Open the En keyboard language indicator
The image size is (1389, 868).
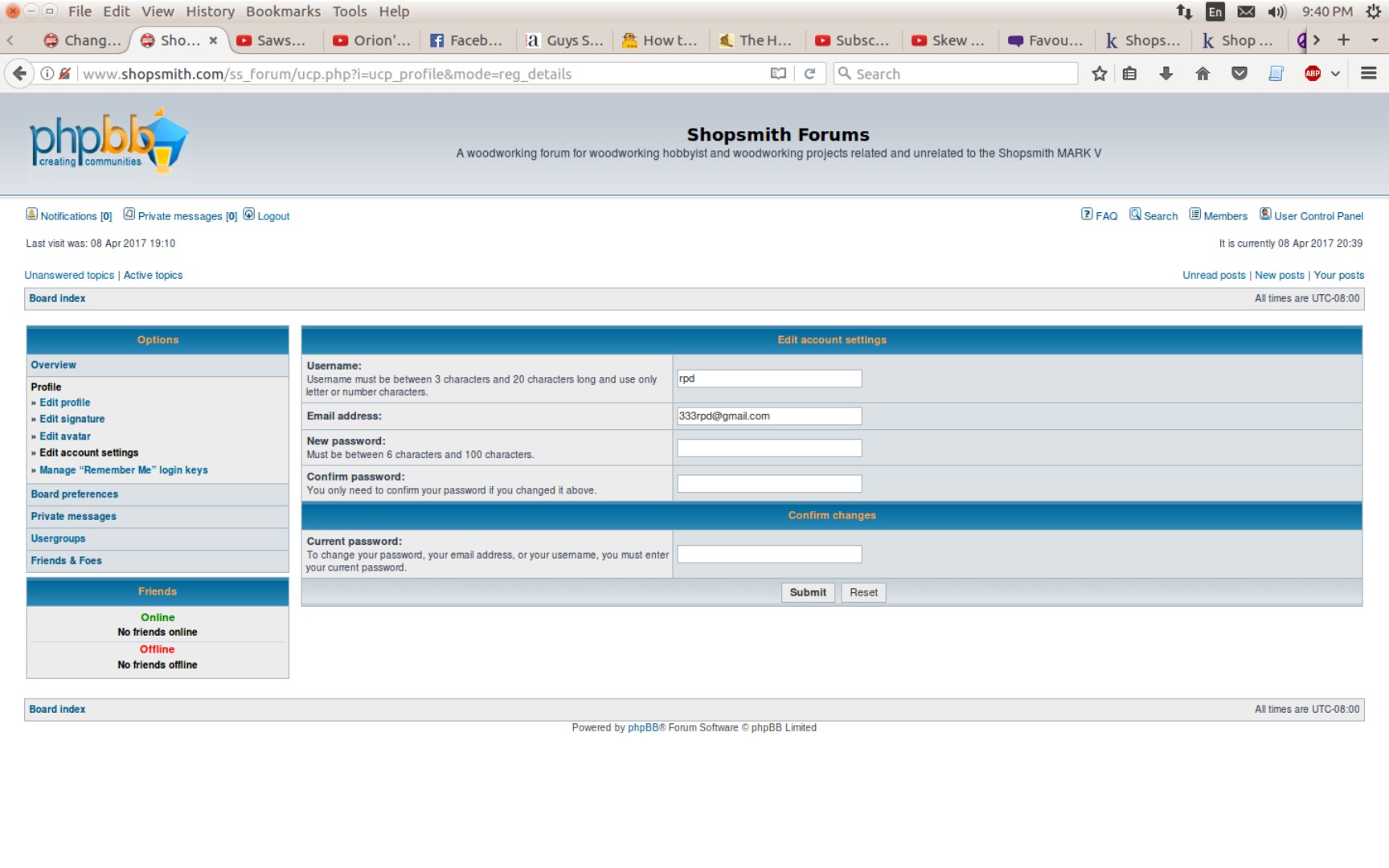[1215, 11]
